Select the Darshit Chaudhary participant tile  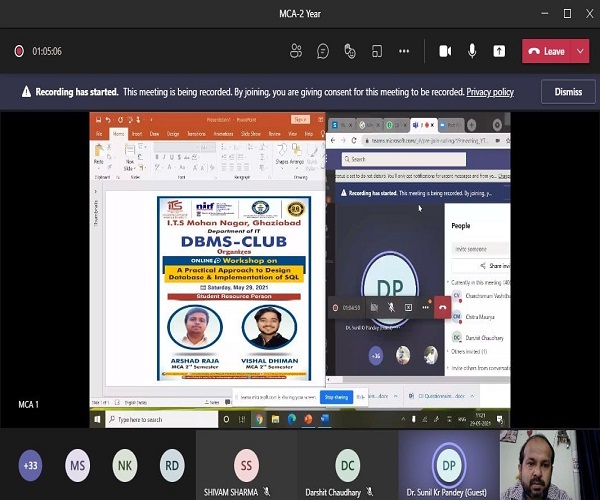click(x=347, y=465)
